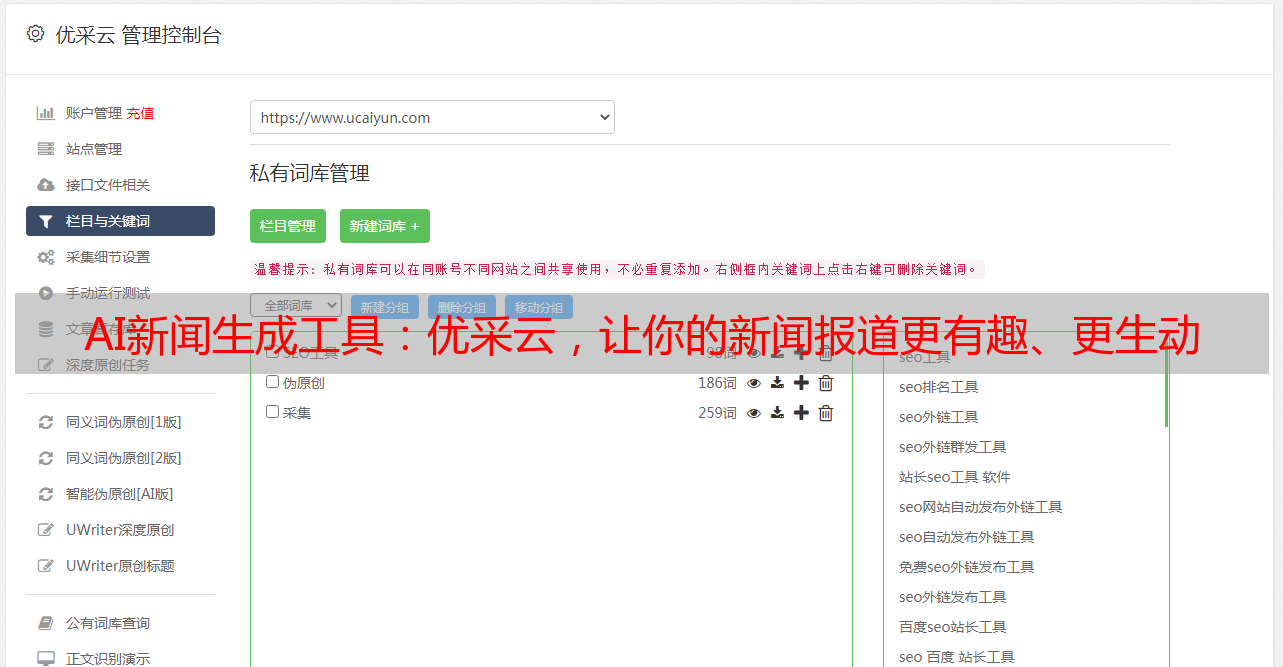Click the bar chart icon next to 账户管理

(x=45, y=113)
